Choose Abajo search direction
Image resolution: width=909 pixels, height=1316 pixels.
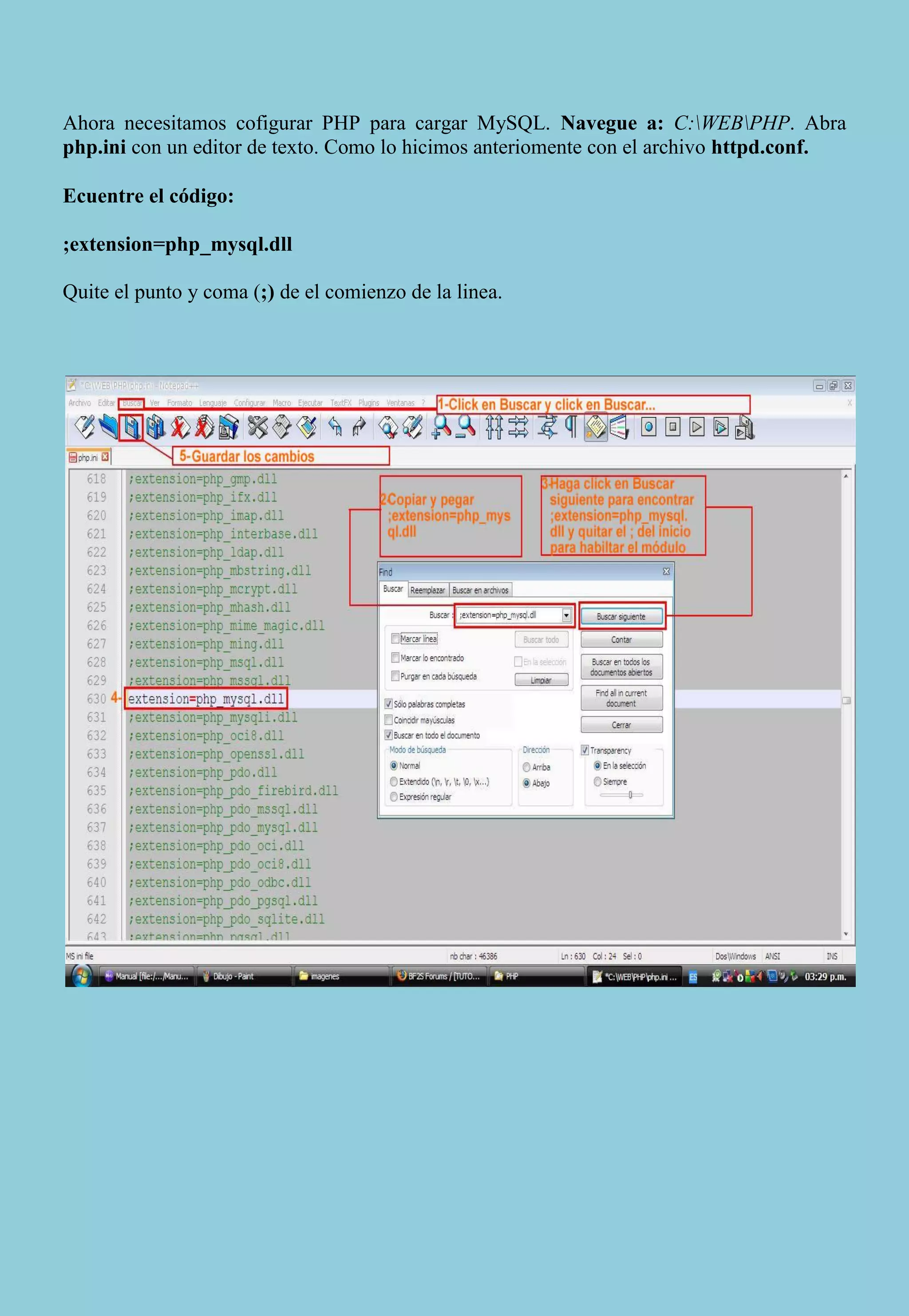click(527, 783)
